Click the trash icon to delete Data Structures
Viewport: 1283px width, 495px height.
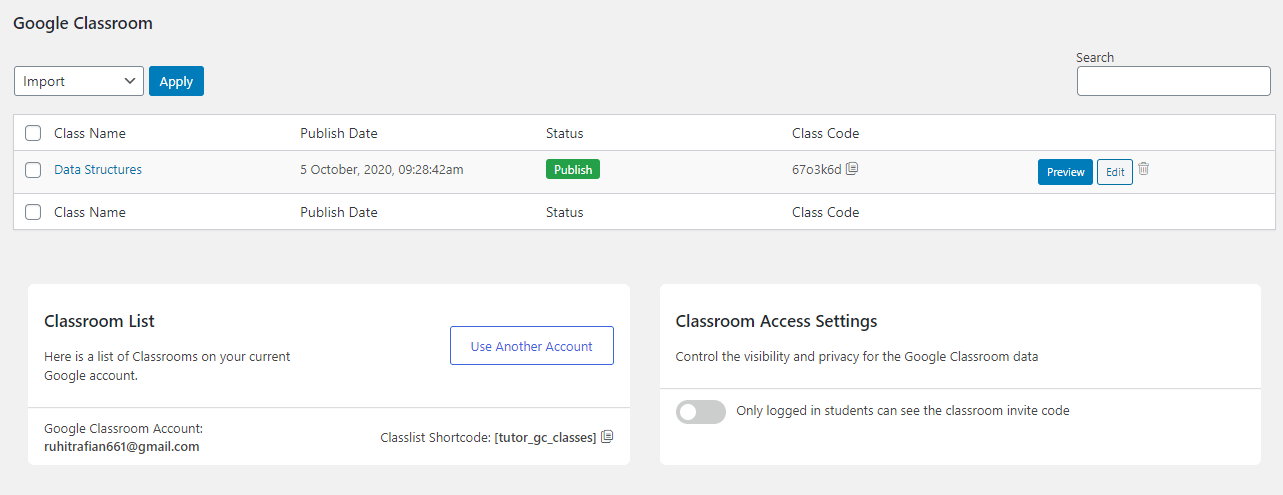(x=1144, y=169)
